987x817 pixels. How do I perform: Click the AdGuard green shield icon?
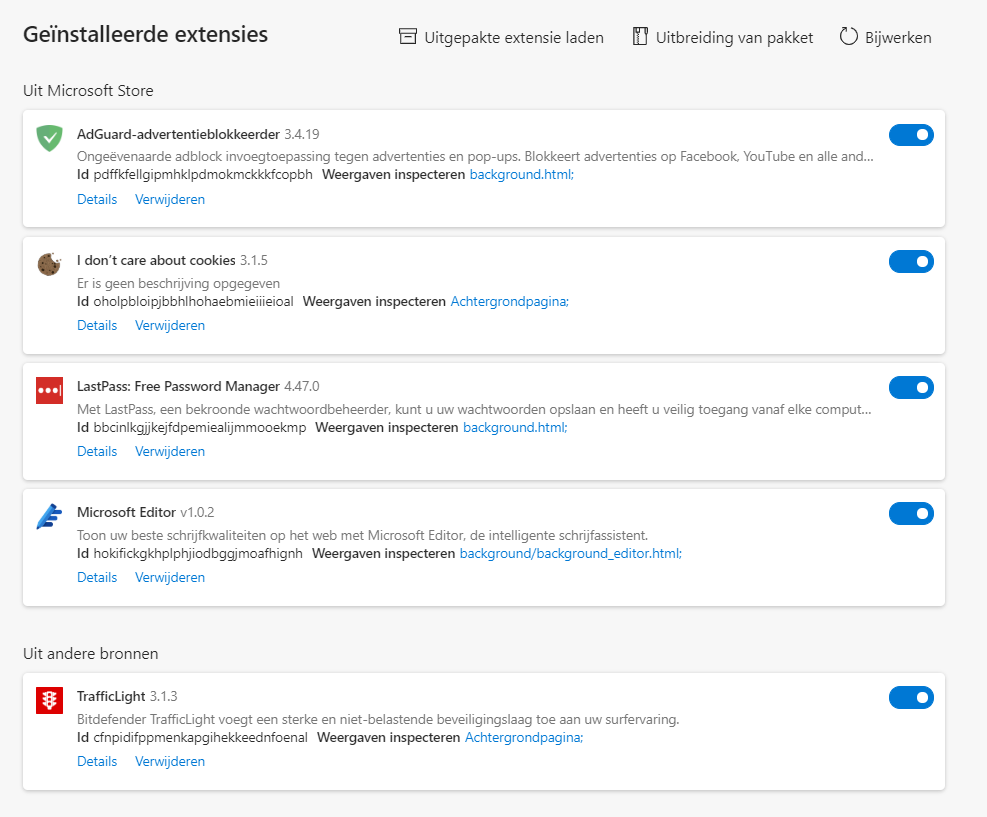[49, 138]
